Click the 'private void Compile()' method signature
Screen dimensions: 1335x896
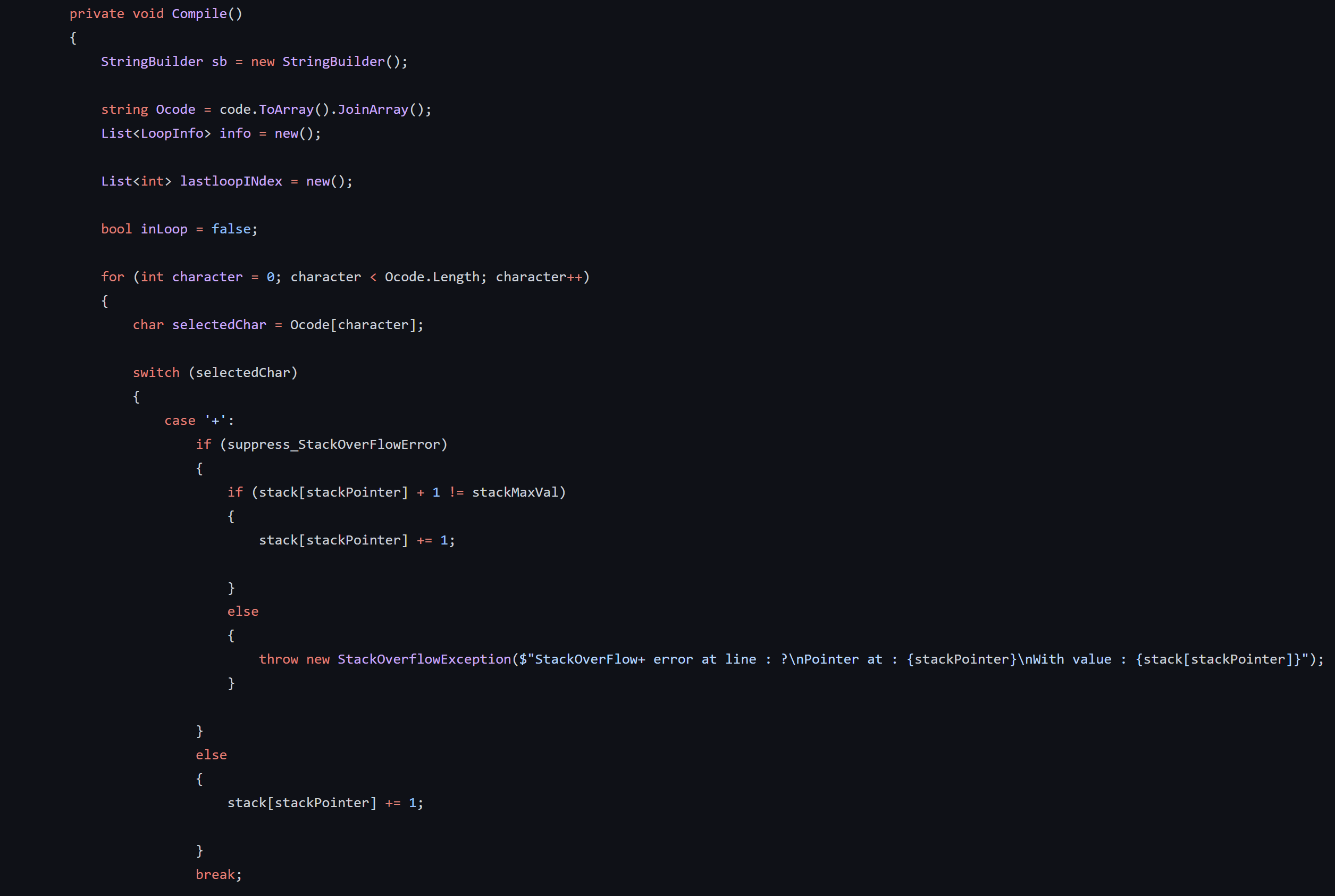tap(156, 14)
